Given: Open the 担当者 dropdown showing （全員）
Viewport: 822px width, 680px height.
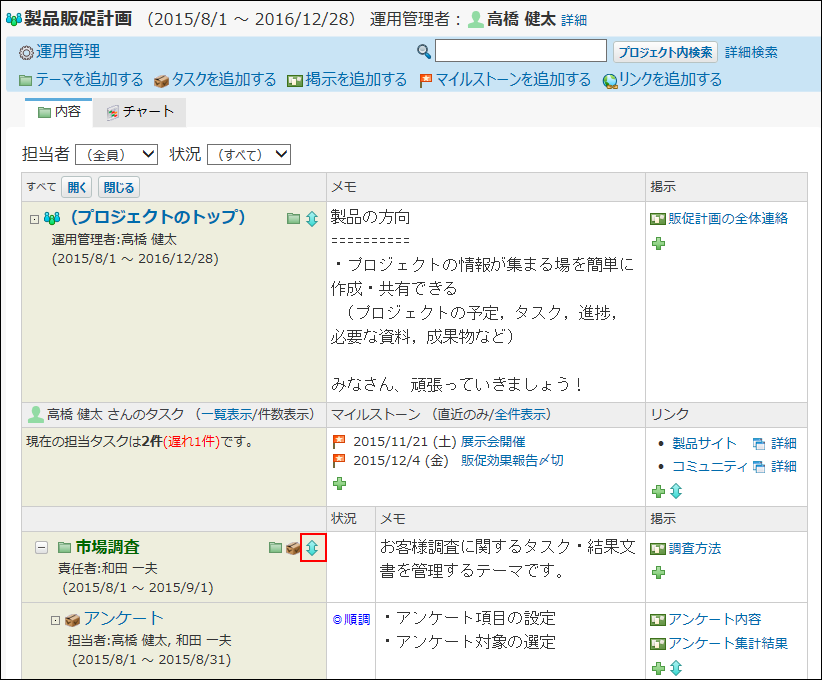Looking at the screenshot, I should (x=116, y=154).
